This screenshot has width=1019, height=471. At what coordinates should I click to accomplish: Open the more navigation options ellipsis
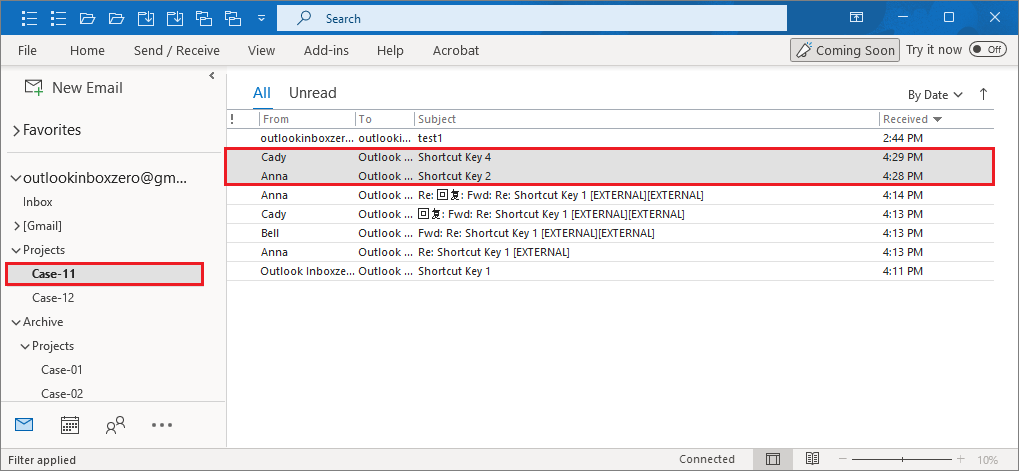[x=162, y=425]
